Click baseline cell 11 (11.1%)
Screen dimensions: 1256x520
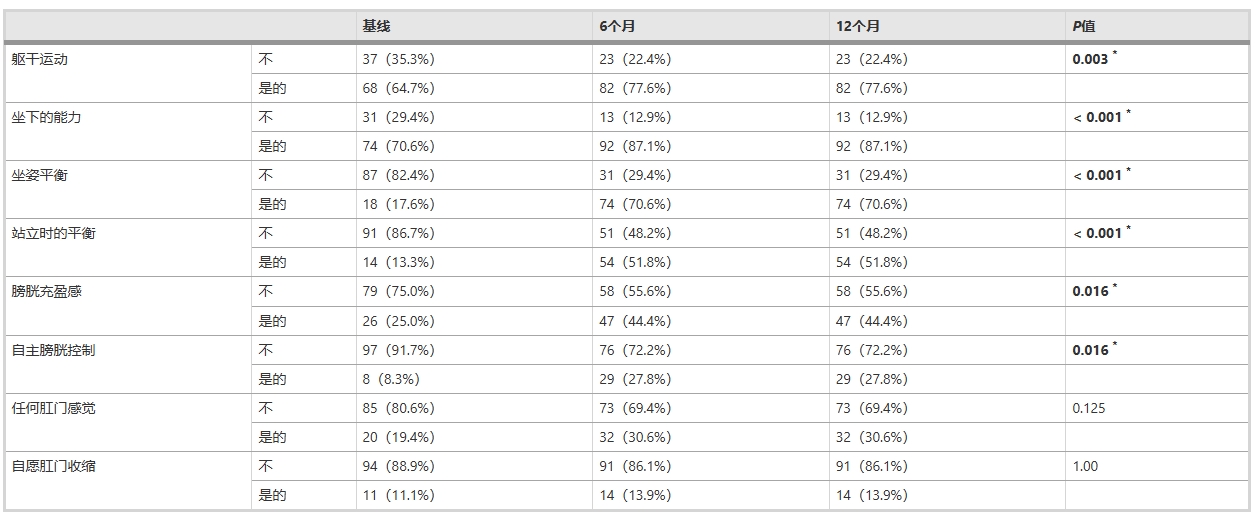tap(398, 495)
